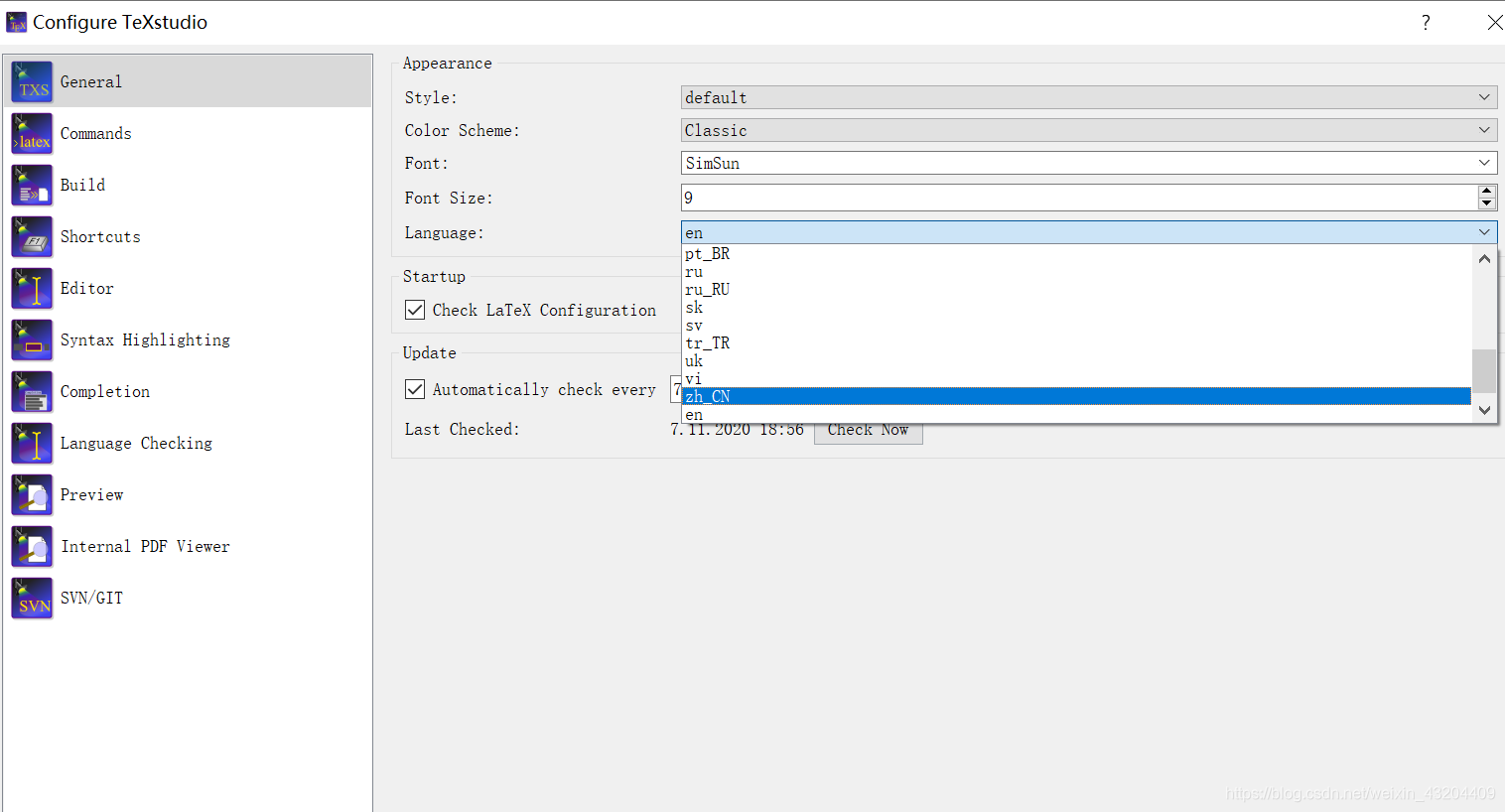Decrease font size with down stepper
The height and width of the screenshot is (812, 1505).
coord(1486,203)
